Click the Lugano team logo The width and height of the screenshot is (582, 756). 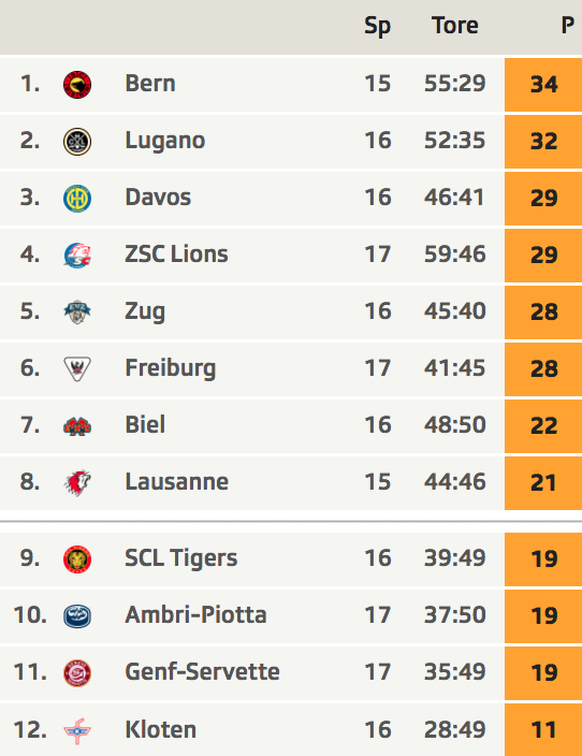click(77, 141)
